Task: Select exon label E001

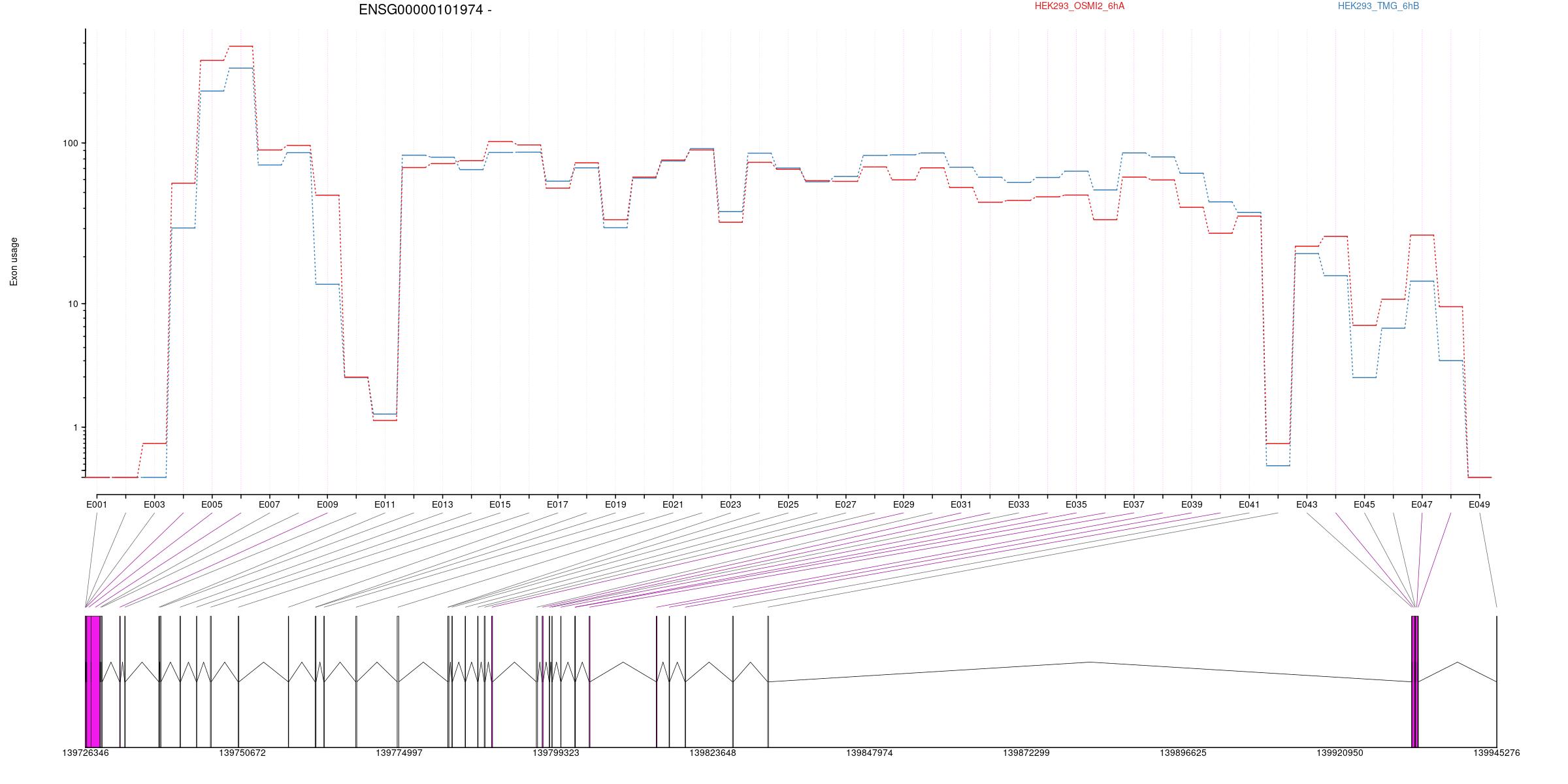Action: point(97,504)
